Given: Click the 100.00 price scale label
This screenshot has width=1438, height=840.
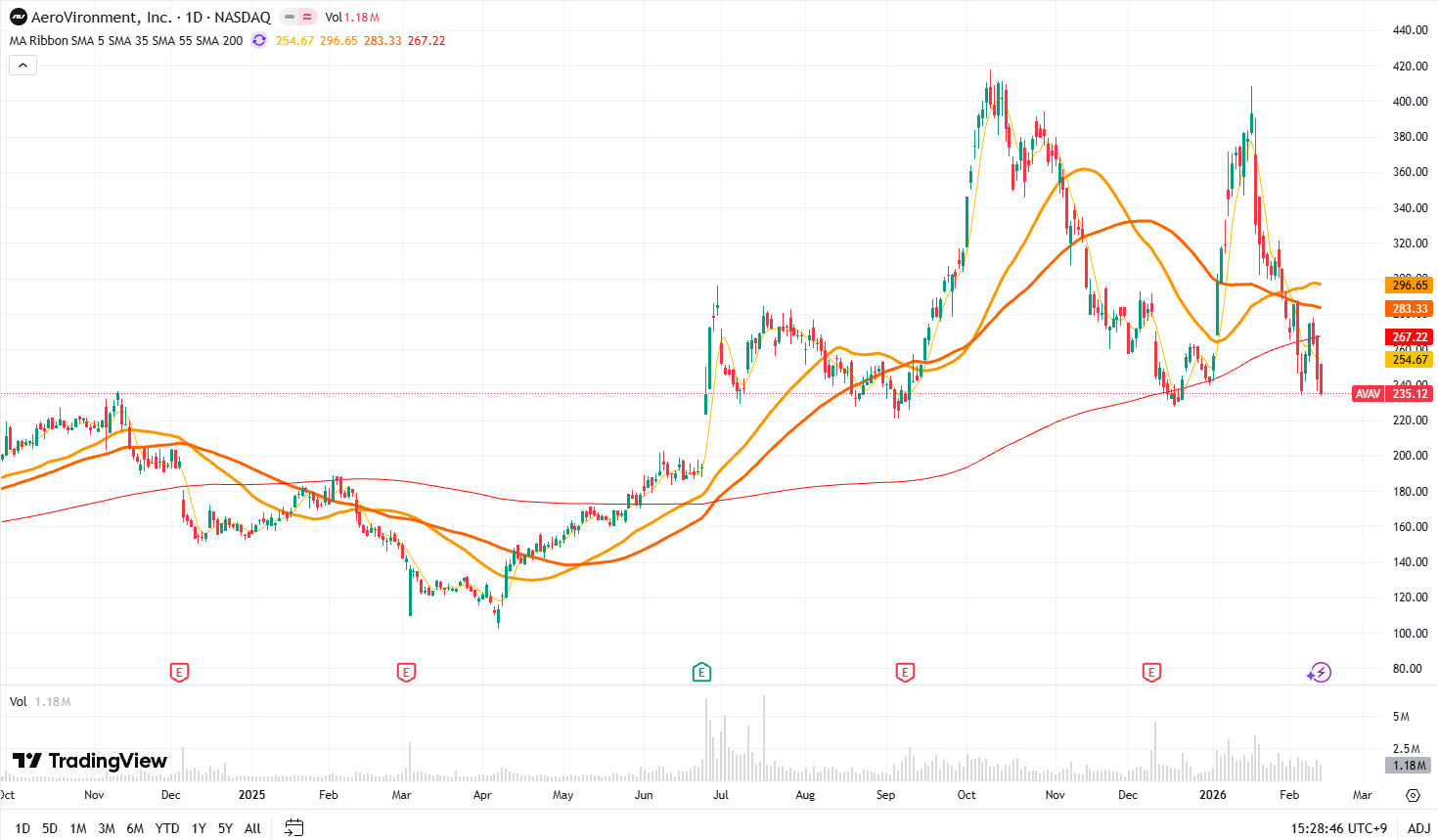Looking at the screenshot, I should click(1410, 633).
